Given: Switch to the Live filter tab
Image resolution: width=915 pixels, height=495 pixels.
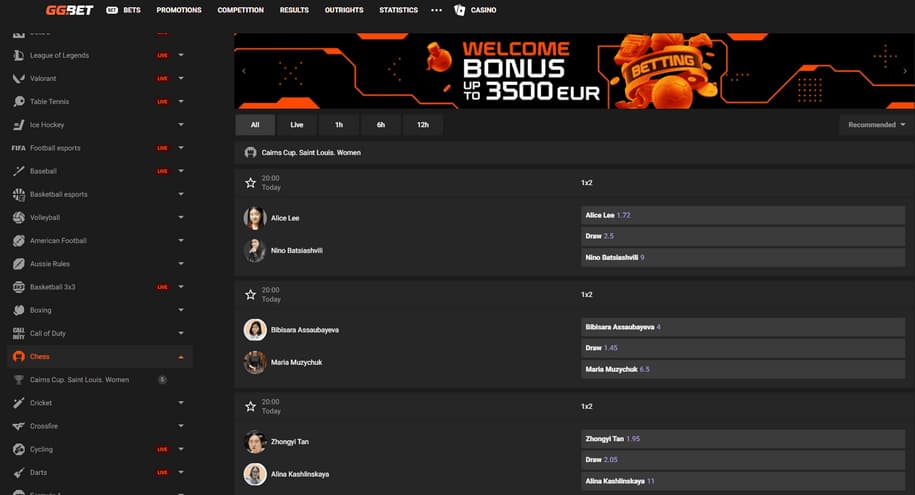Looking at the screenshot, I should 297,125.
